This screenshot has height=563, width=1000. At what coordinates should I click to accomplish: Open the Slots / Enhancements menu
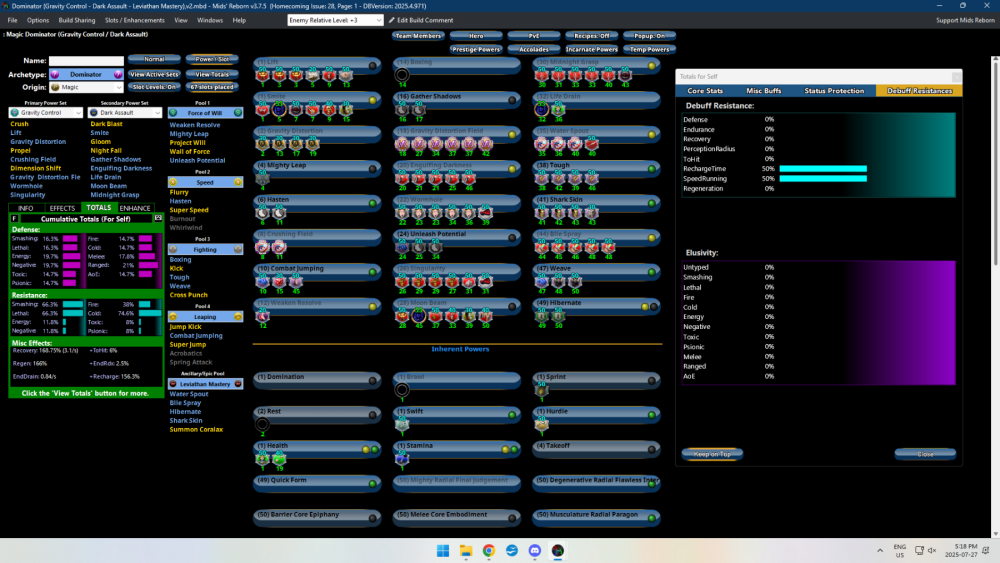(x=135, y=20)
